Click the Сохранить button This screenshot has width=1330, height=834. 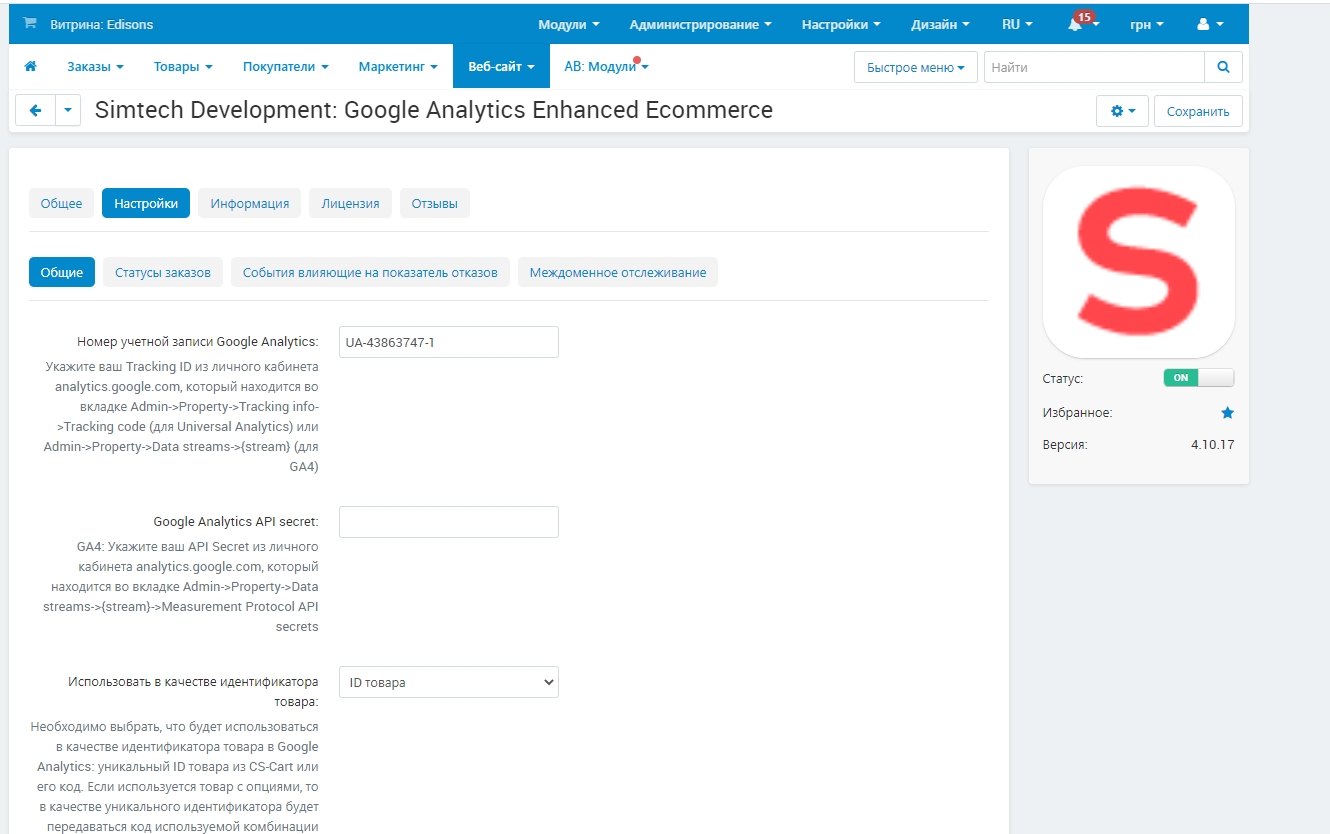[1198, 111]
